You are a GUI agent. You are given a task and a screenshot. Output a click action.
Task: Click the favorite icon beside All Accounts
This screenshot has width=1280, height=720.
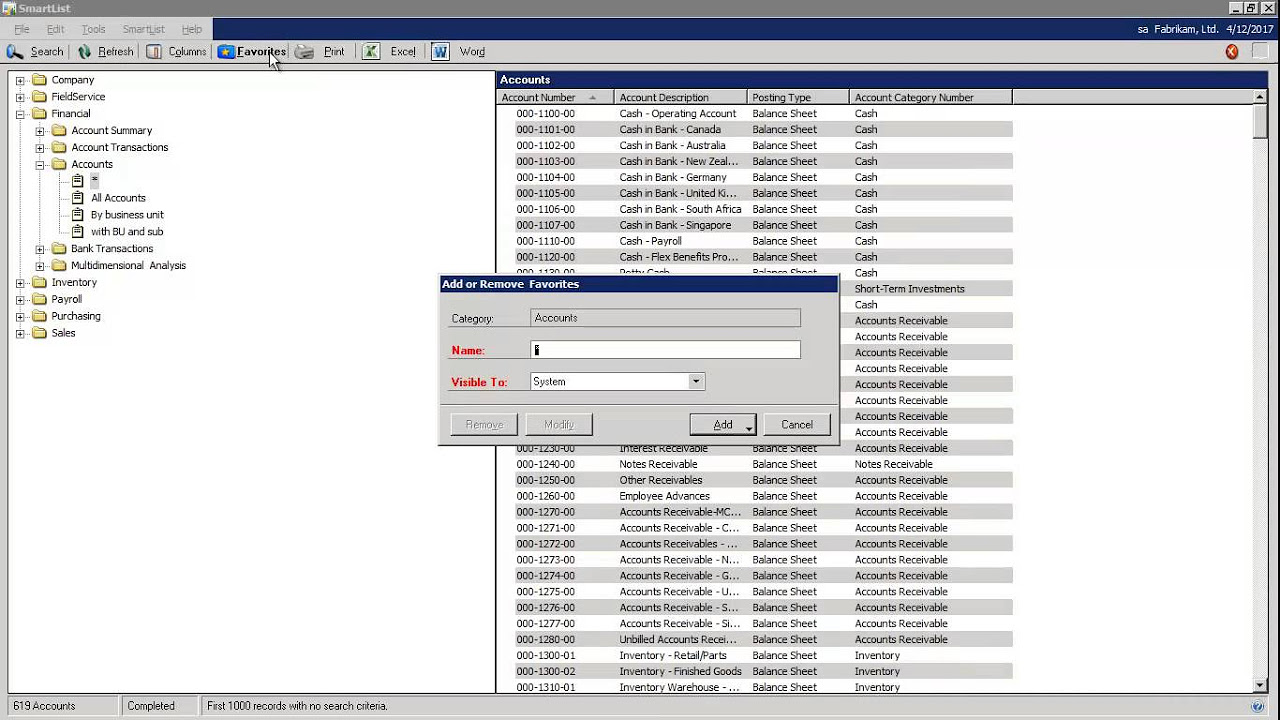[x=78, y=198]
